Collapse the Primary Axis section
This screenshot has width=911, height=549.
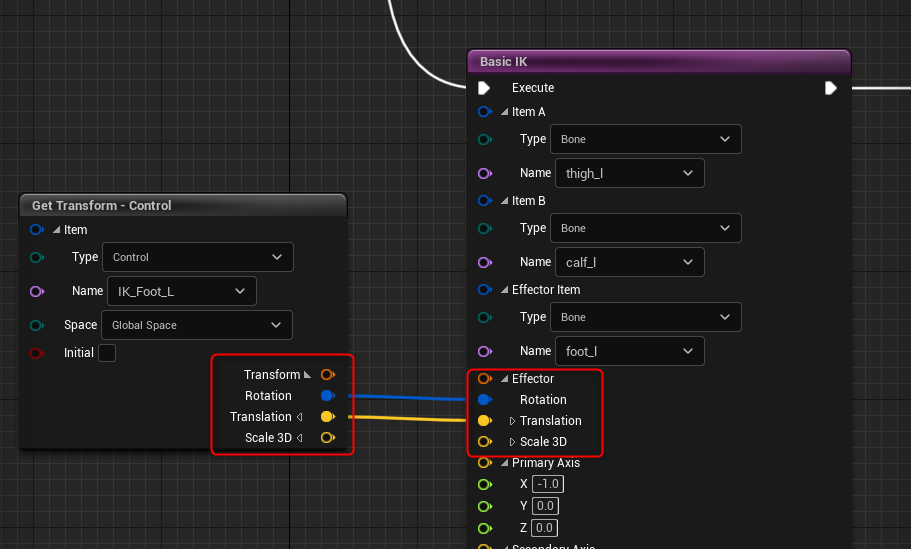pos(504,462)
